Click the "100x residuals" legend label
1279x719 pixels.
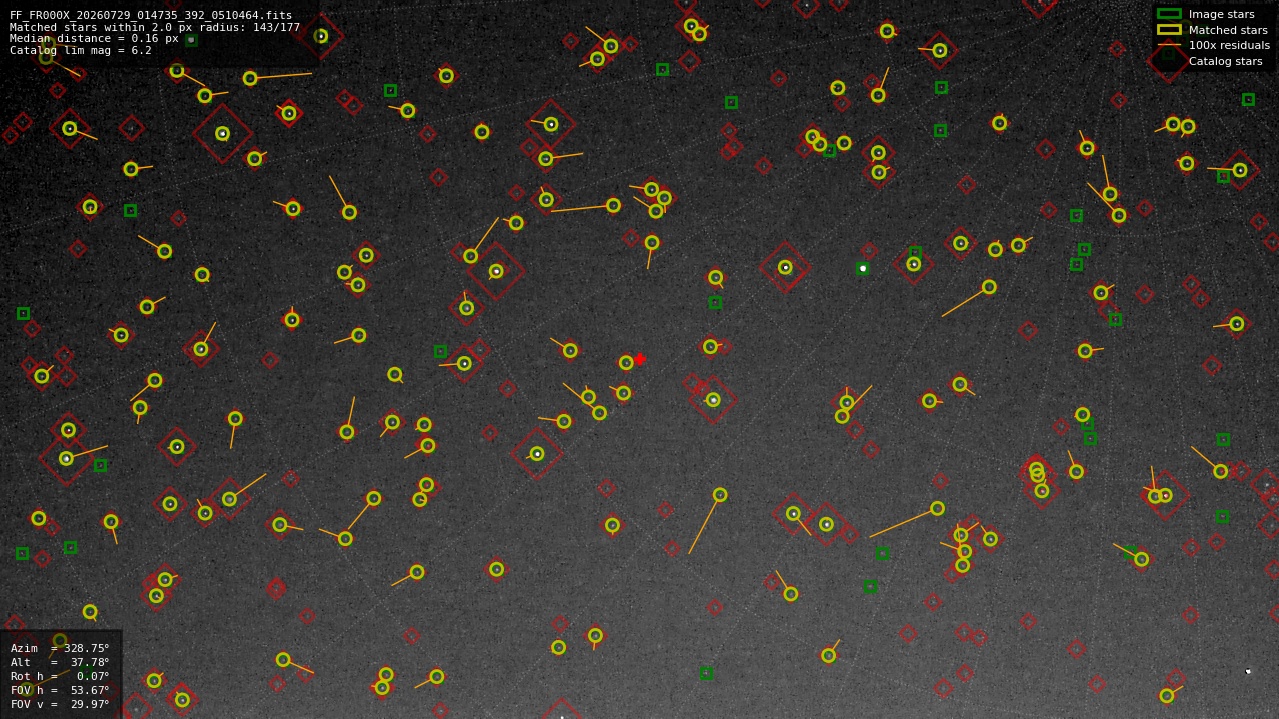click(1229, 45)
